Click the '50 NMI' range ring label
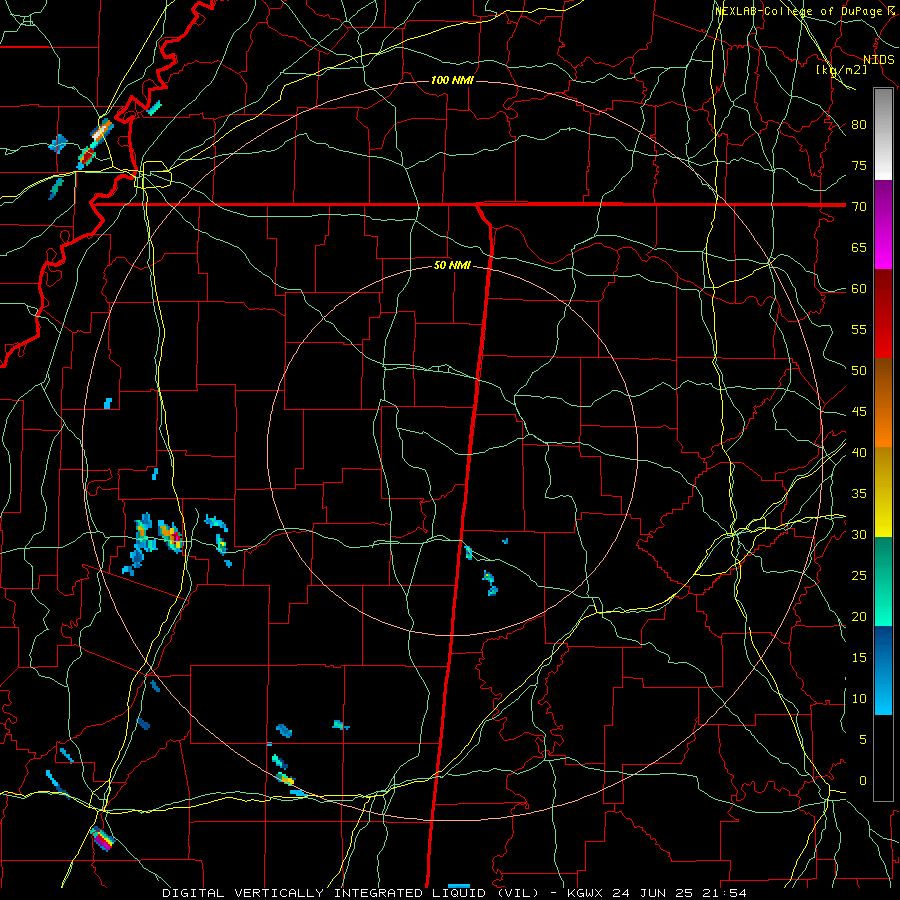Screen dimensions: 900x900 click(x=452, y=265)
